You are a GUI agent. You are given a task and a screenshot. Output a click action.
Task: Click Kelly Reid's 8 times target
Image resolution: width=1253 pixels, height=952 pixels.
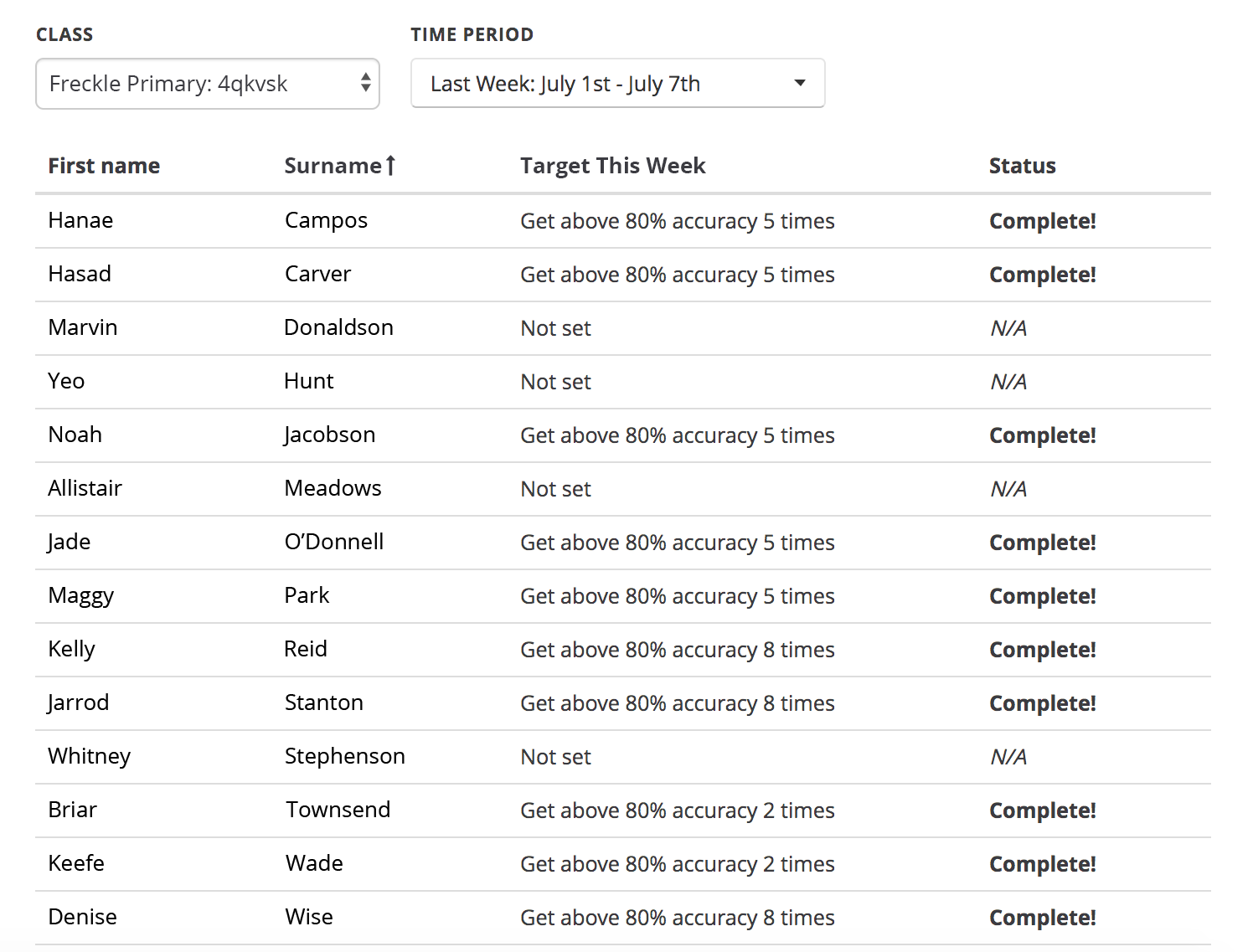pyautogui.click(x=678, y=651)
